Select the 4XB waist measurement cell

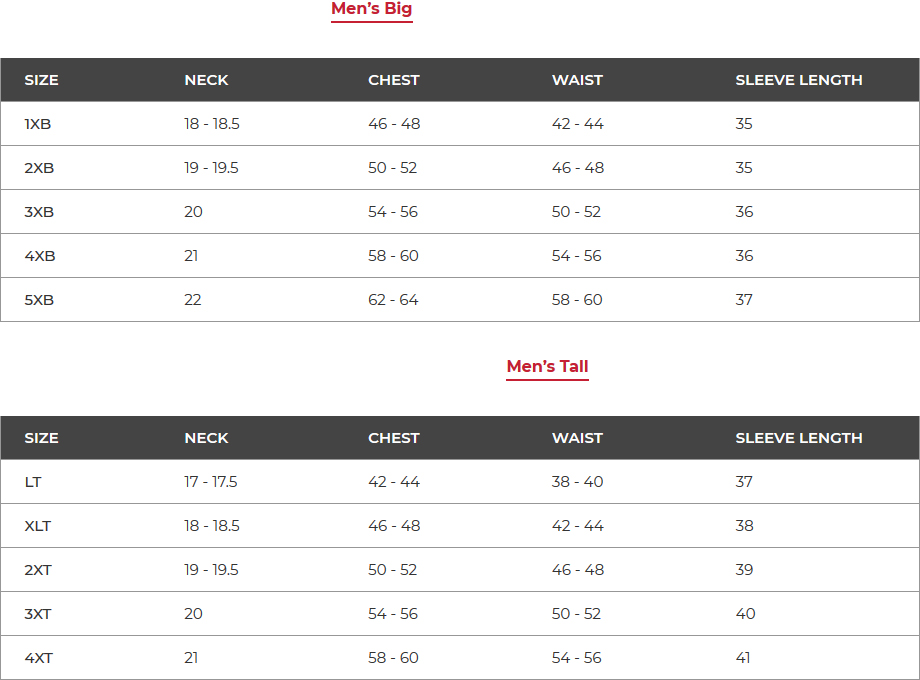(577, 256)
